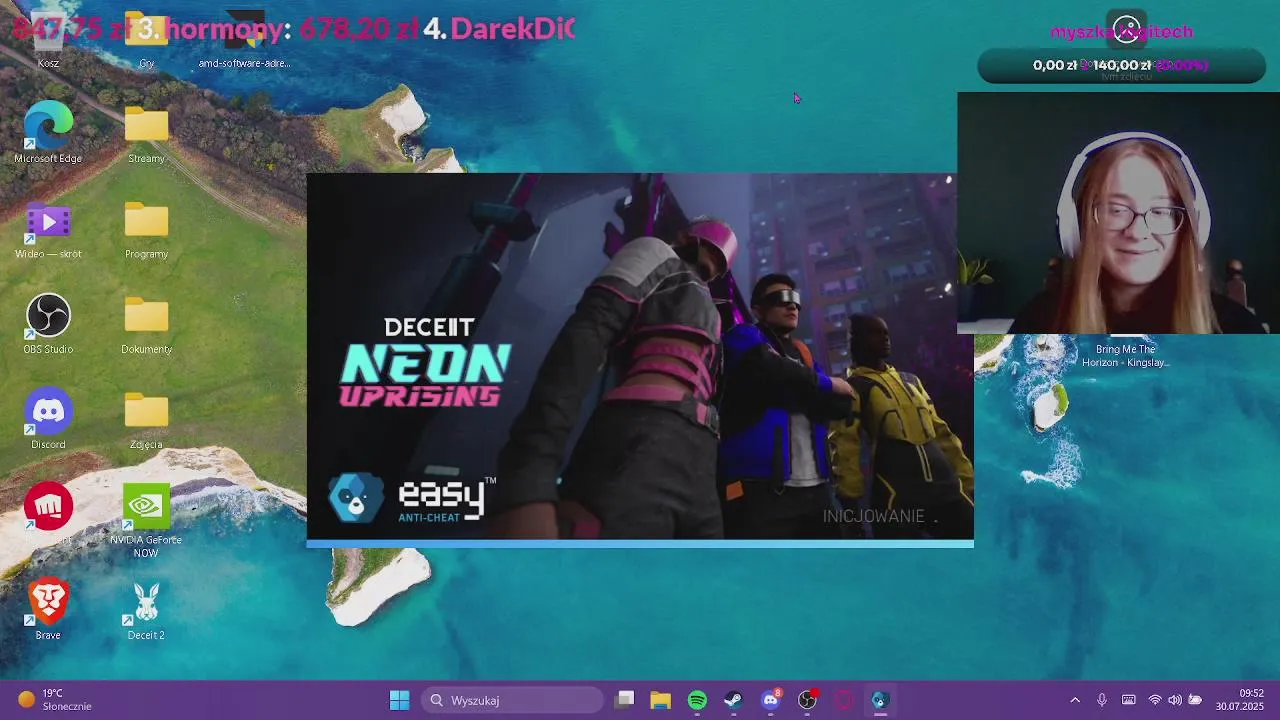Click the Bring Me The Horizon song label
This screenshot has height=720, width=1280.
pyautogui.click(x=1126, y=356)
